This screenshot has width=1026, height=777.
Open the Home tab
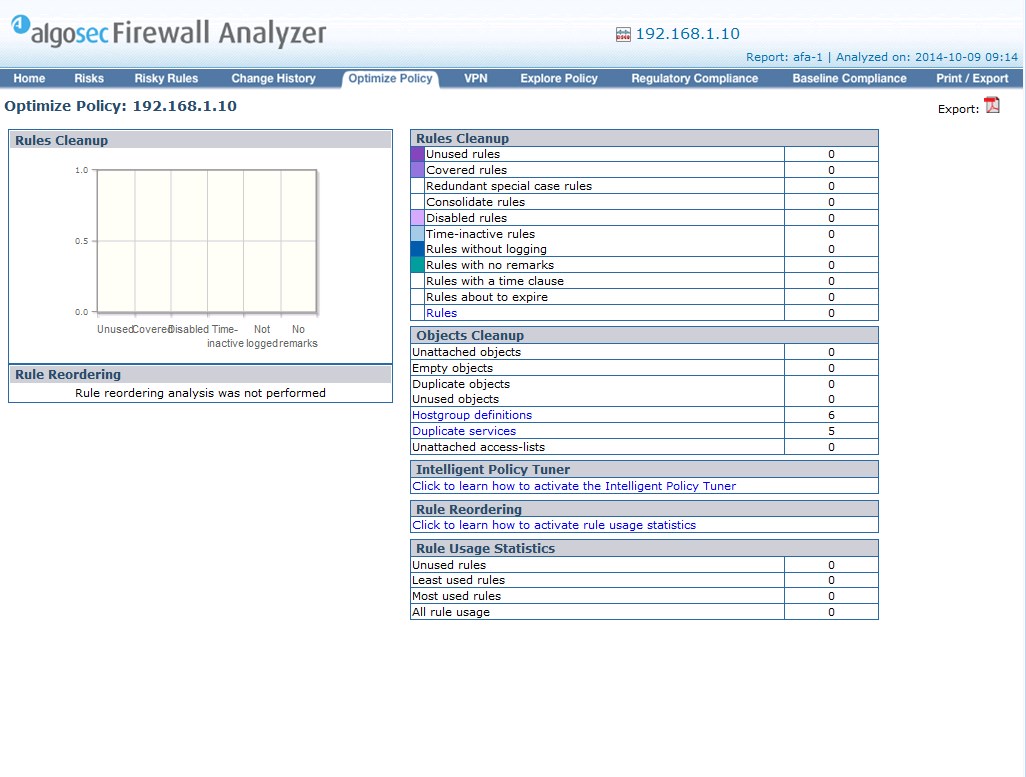tap(29, 79)
